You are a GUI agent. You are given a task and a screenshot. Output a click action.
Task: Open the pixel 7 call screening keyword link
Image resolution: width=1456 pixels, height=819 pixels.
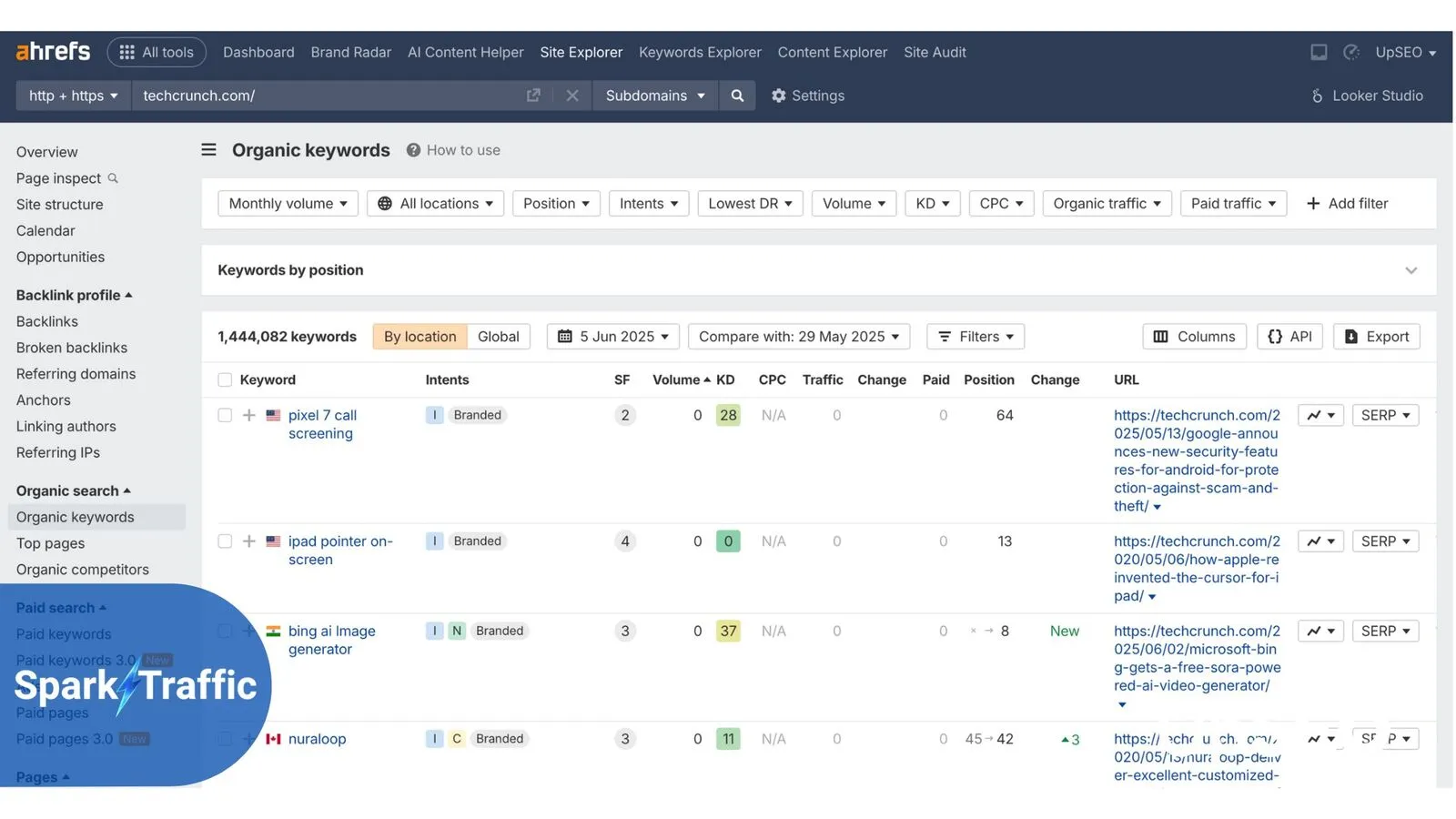(322, 424)
